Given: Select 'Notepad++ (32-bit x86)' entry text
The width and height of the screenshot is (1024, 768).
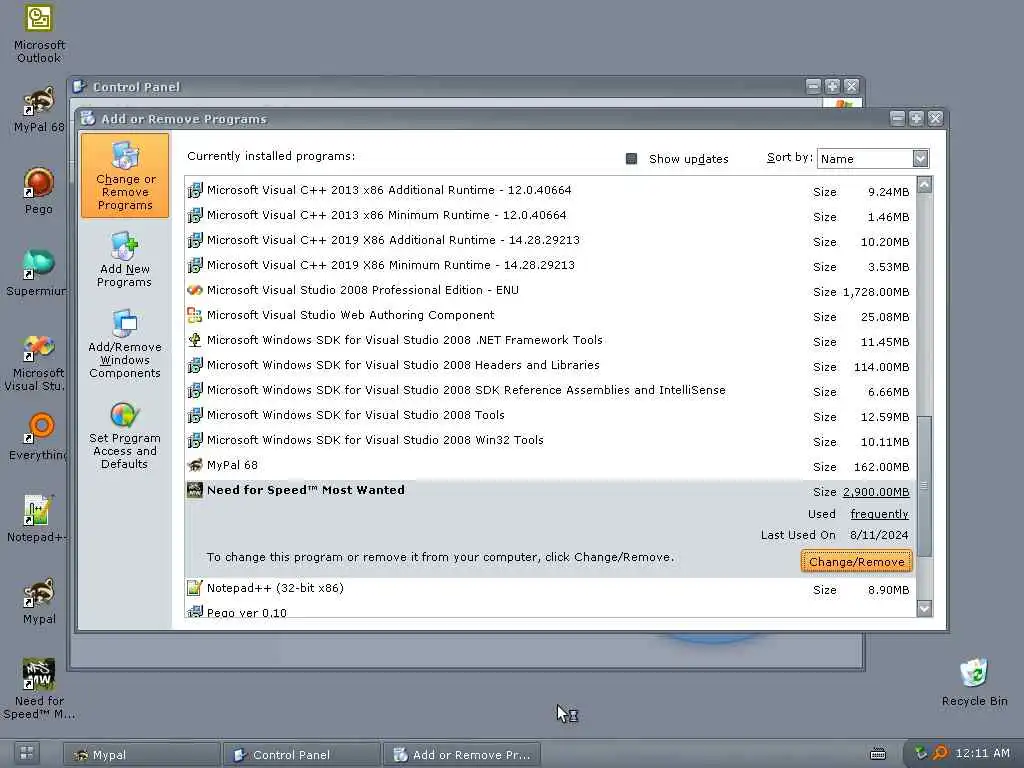Looking at the screenshot, I should click(x=275, y=588).
